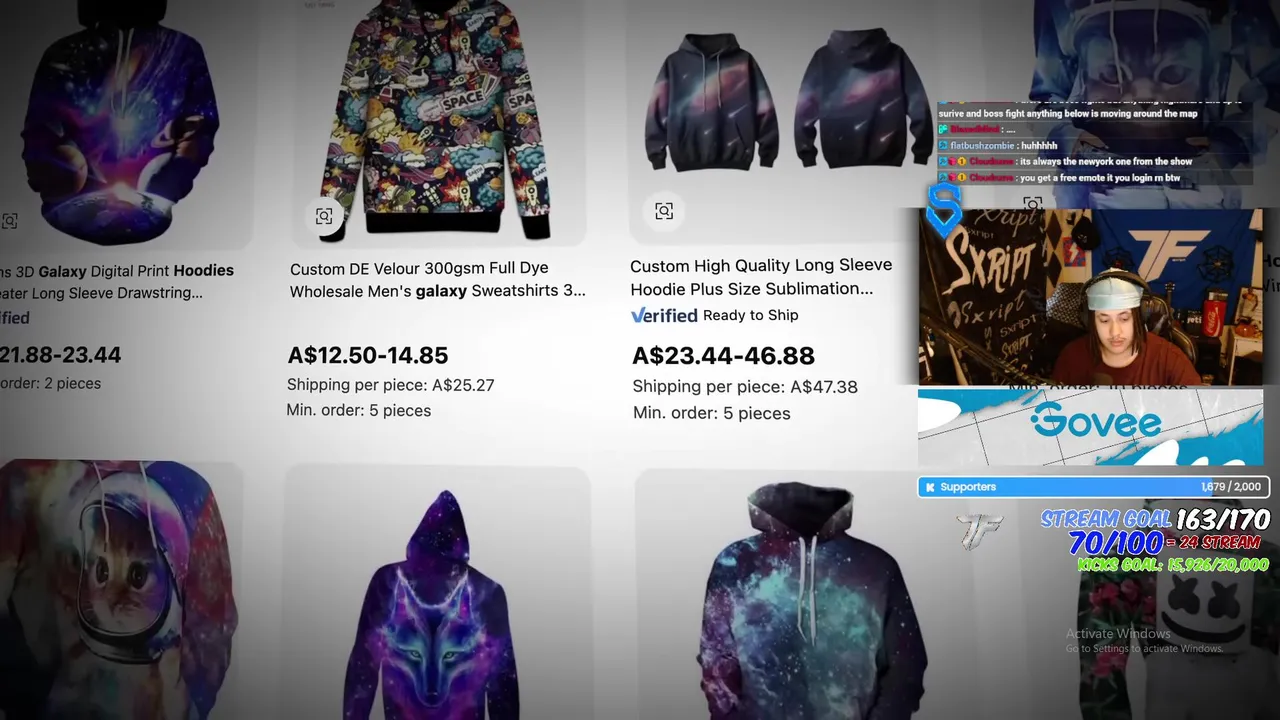This screenshot has width=1280, height=720.
Task: Click image search icon on dark galaxy hoodie pair
Action: 664,211
